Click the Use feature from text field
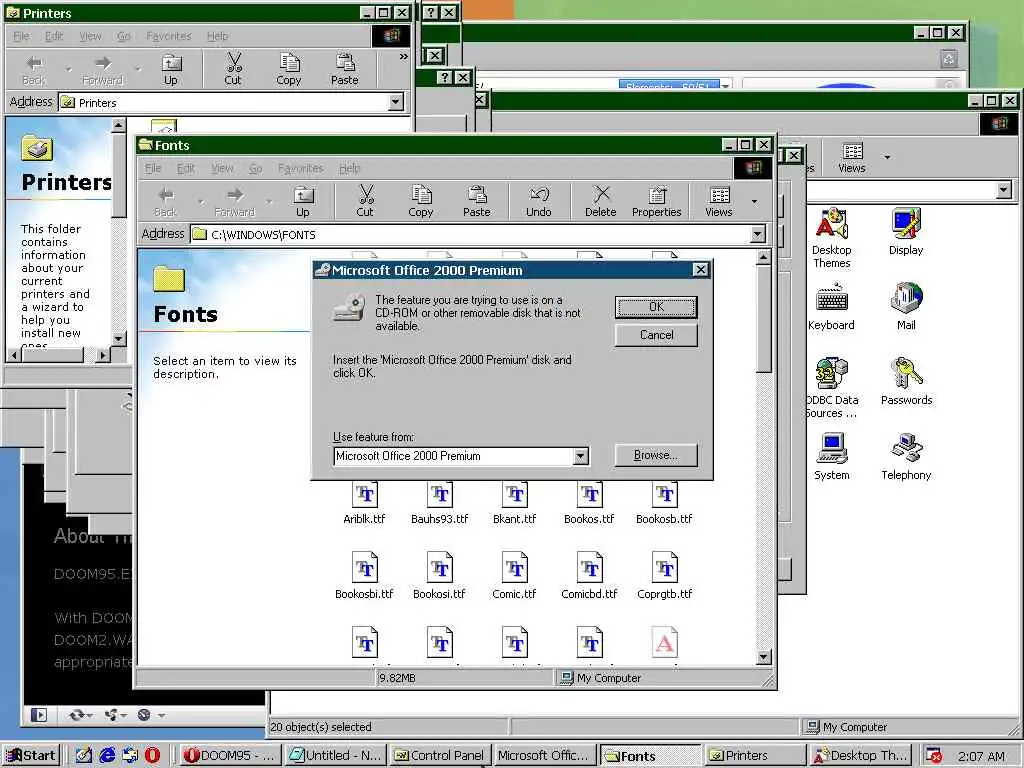 click(453, 456)
